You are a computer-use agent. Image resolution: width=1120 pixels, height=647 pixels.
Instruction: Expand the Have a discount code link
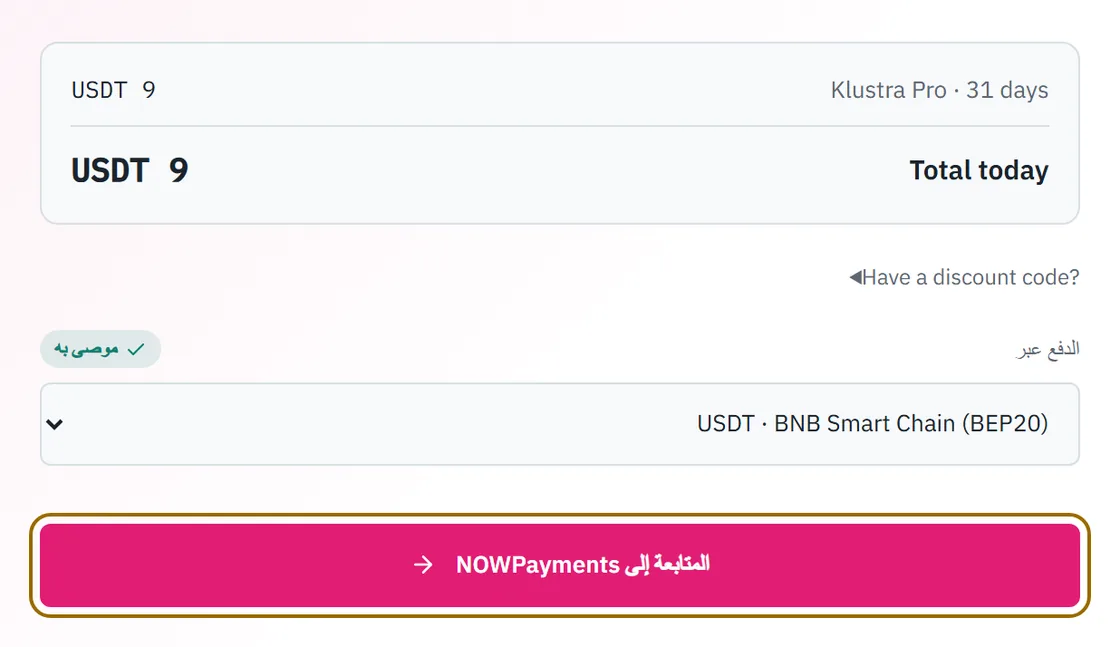click(x=964, y=277)
